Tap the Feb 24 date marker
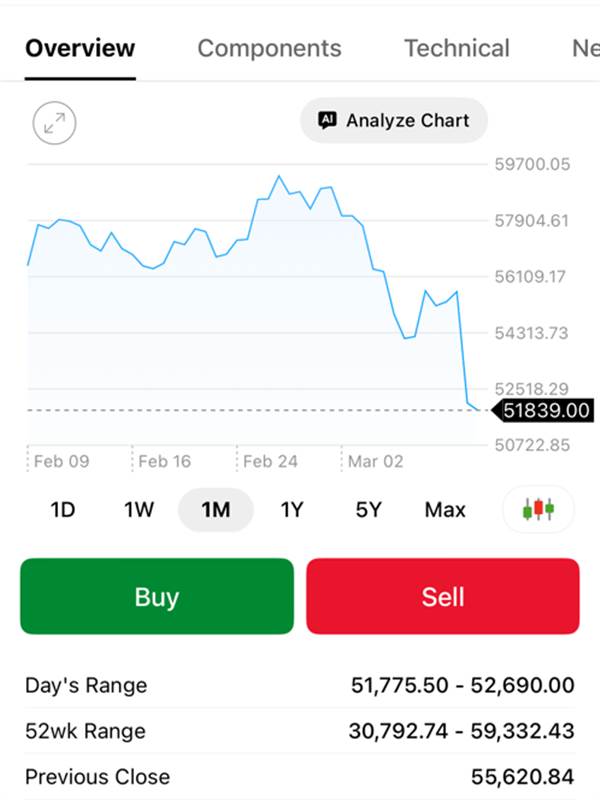The image size is (600, 800). tap(270, 461)
